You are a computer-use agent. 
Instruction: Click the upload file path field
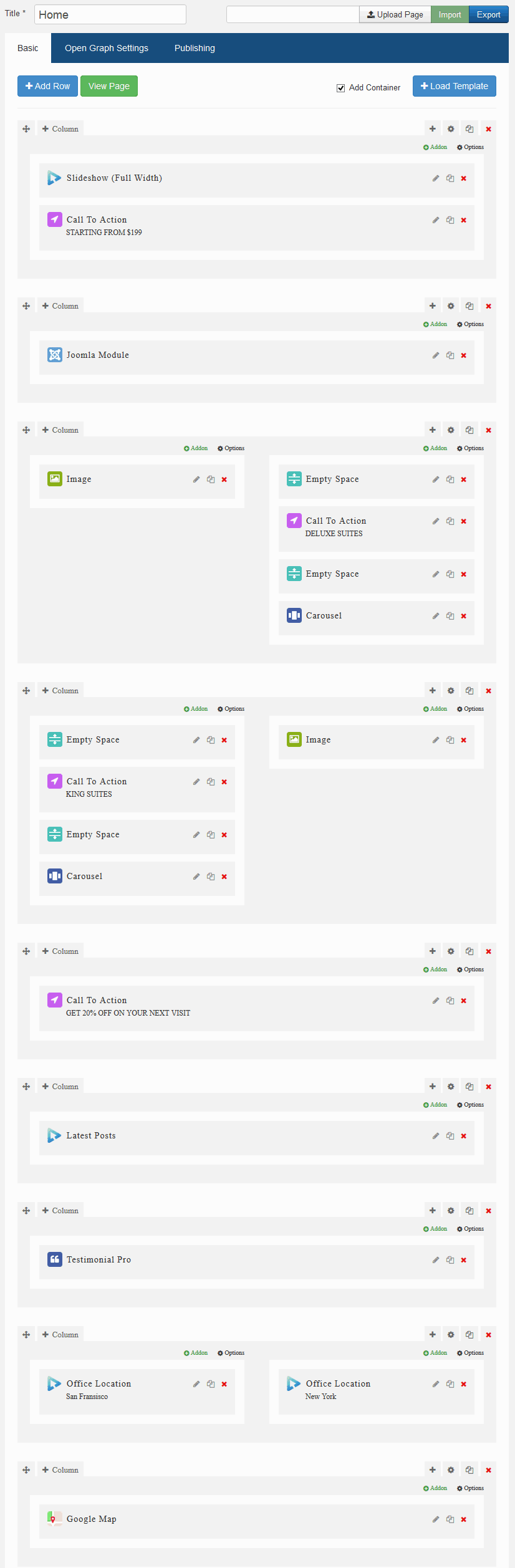(x=293, y=14)
